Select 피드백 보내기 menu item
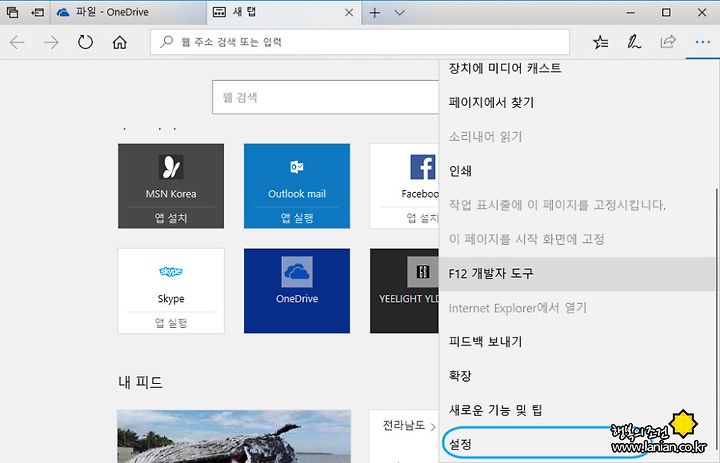 pos(577,342)
